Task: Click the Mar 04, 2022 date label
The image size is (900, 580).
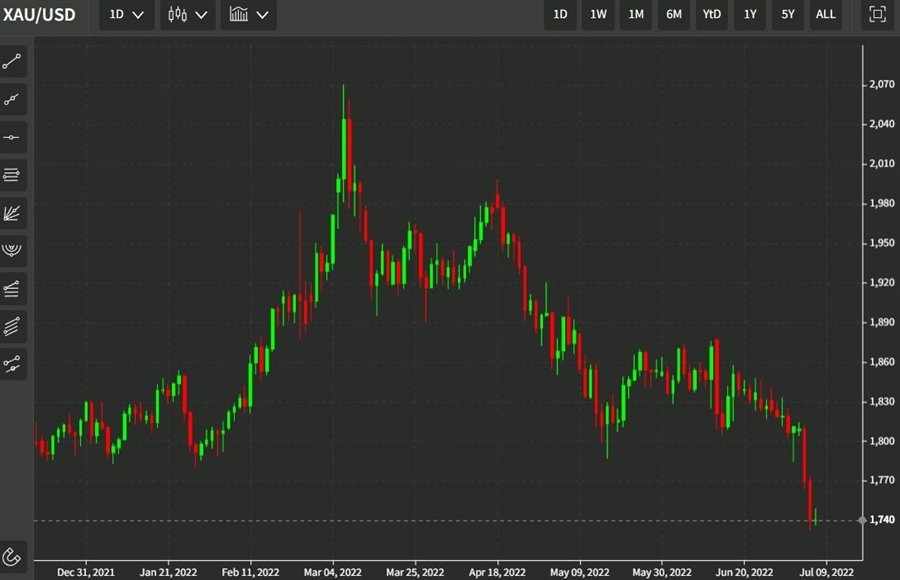Action: pyautogui.click(x=332, y=572)
